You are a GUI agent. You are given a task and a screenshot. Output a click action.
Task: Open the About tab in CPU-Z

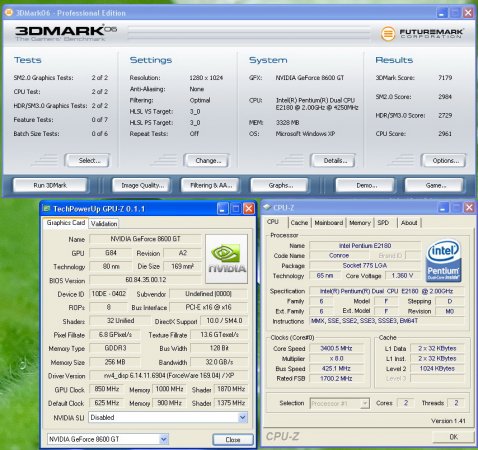coord(409,223)
